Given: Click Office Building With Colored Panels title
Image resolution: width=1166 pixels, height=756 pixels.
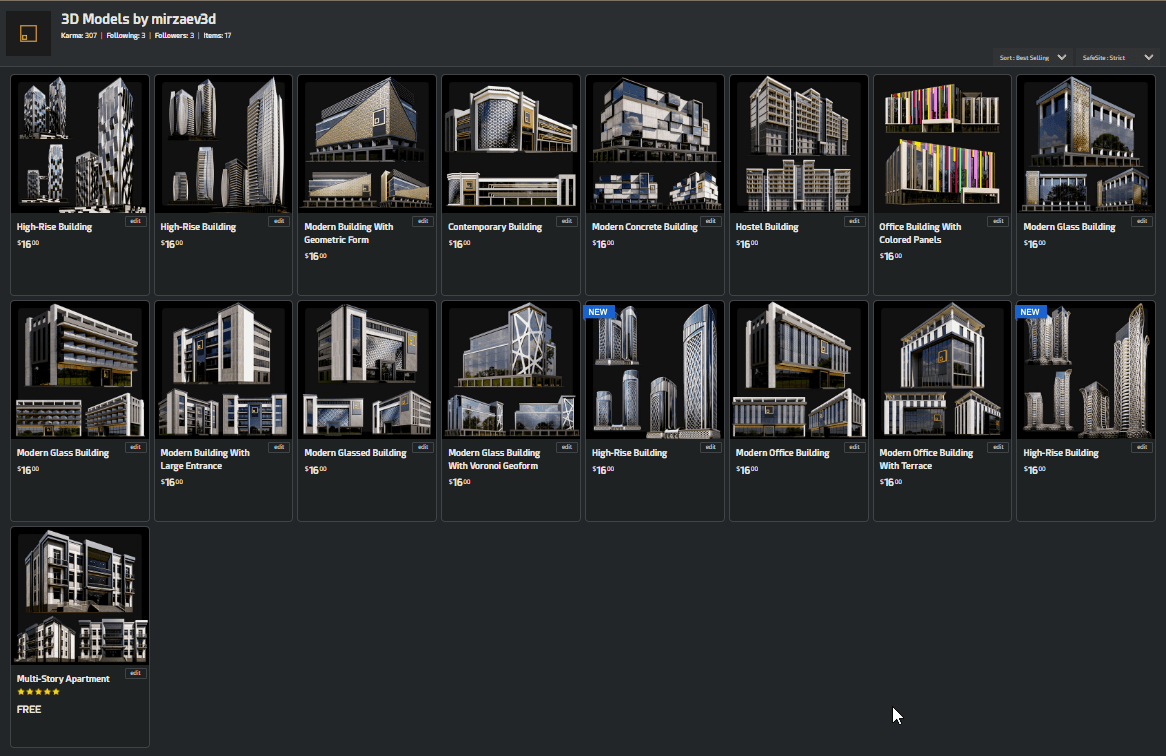Looking at the screenshot, I should coord(920,233).
